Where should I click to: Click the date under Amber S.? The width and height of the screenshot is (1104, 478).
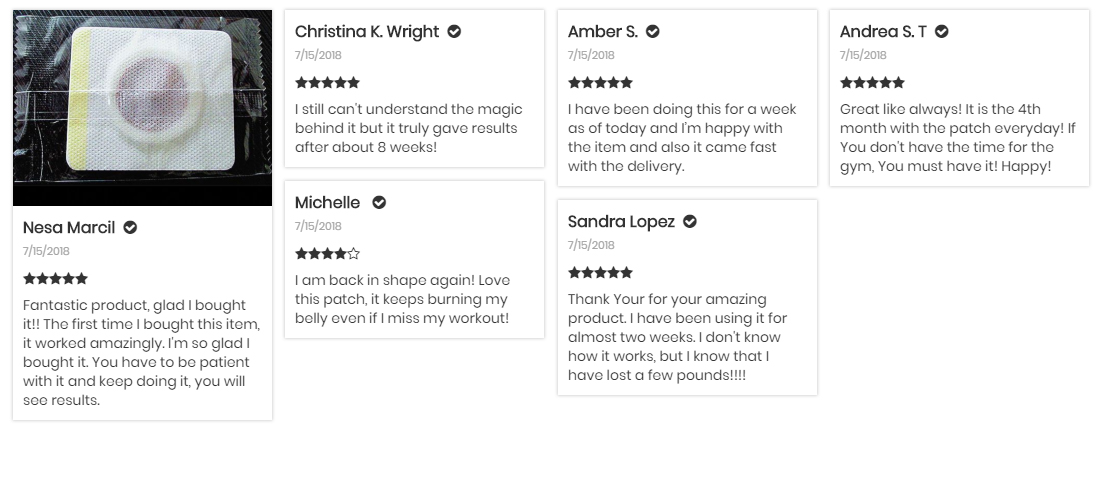pos(591,55)
